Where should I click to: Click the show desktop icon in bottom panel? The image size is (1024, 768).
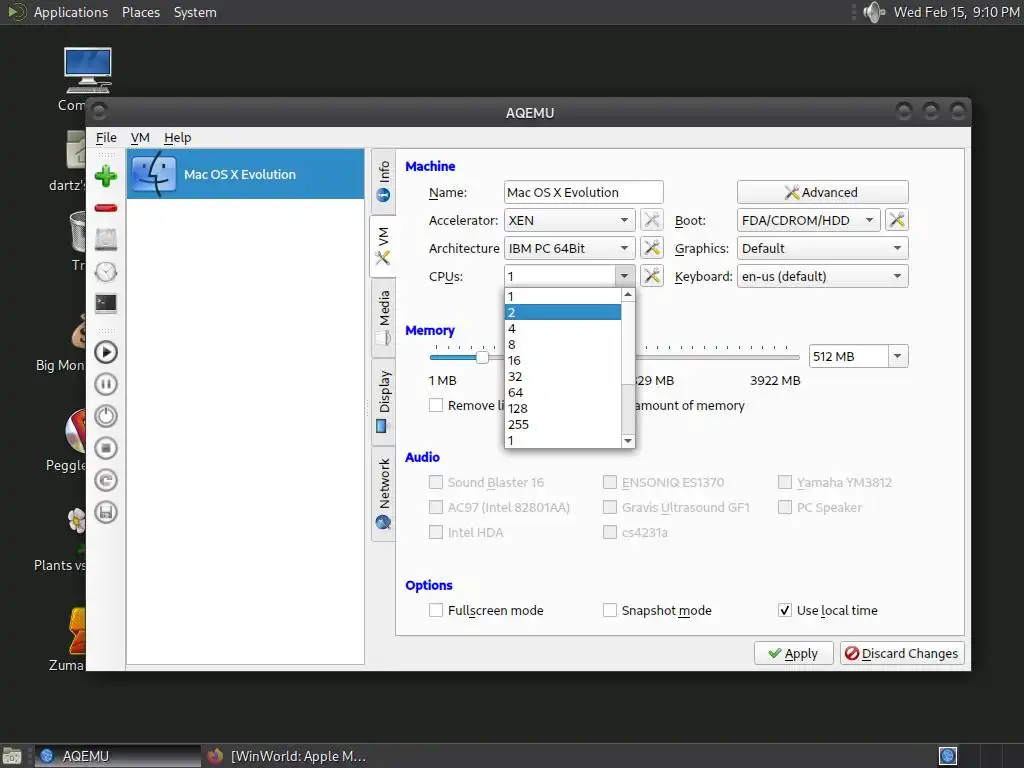(x=12, y=756)
